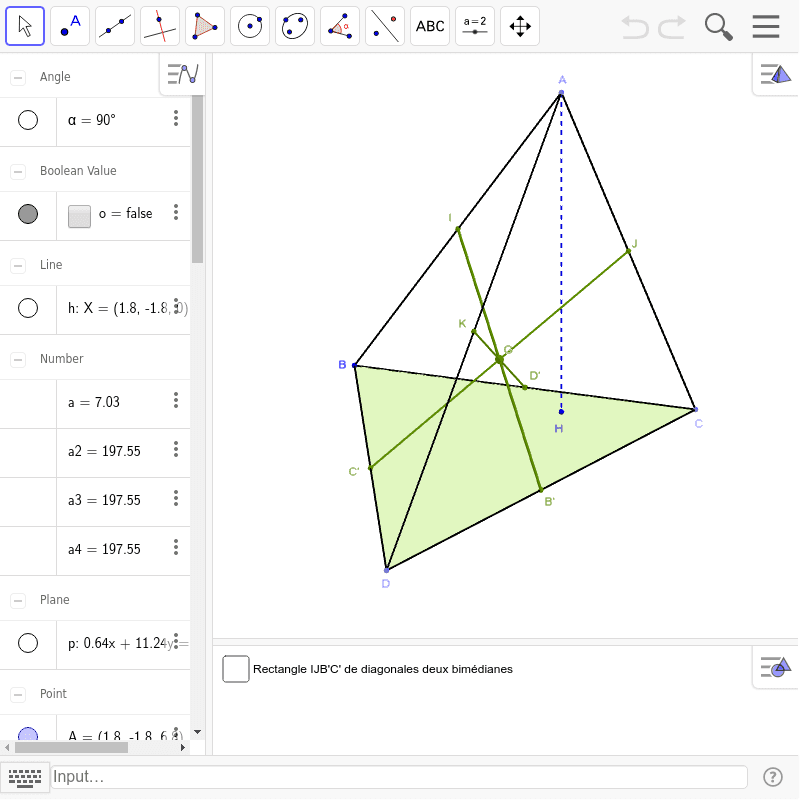Select the Angle tool
The height and width of the screenshot is (800, 800).
click(x=340, y=26)
